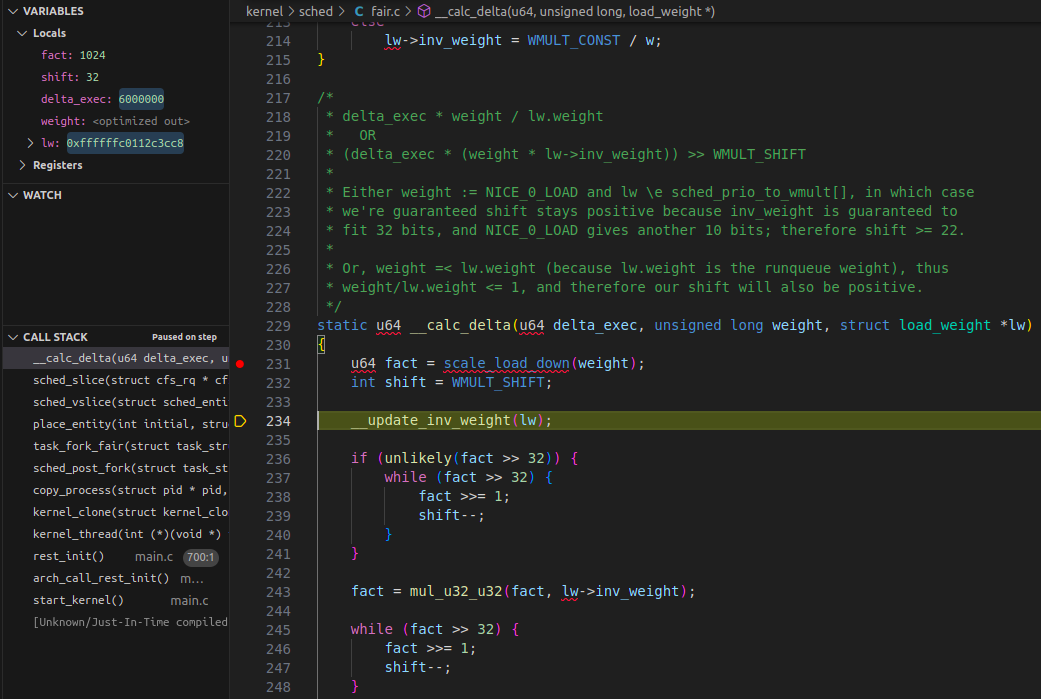
Task: Open the sched breadcrumb segment
Action: click(x=316, y=11)
